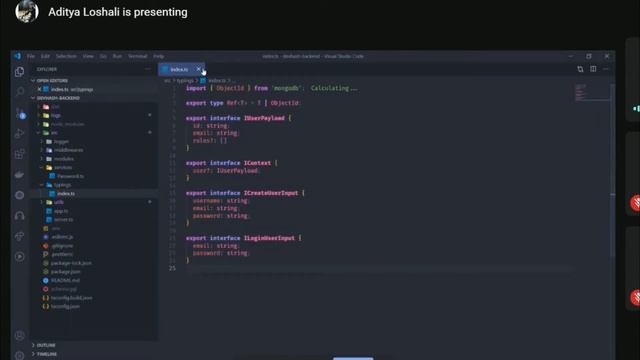The image size is (640, 360).
Task: Open the Explorer view in activity bar
Action: coord(19,71)
